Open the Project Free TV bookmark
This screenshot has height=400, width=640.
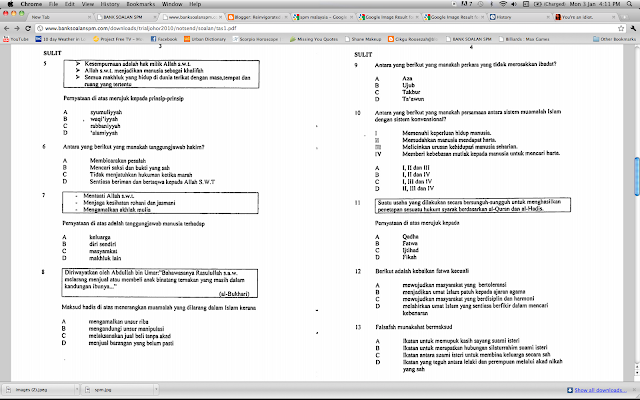(x=118, y=39)
